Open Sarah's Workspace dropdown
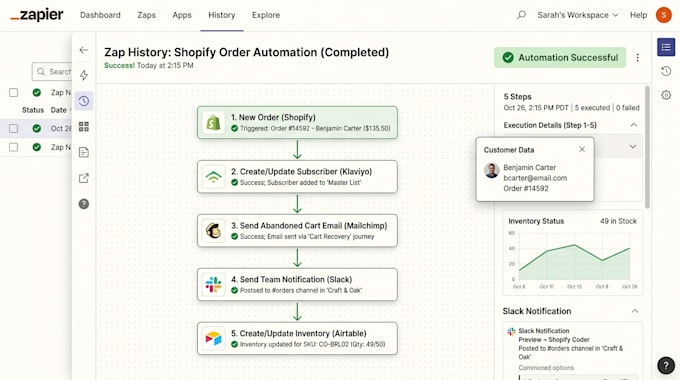The image size is (680, 380). pos(578,15)
